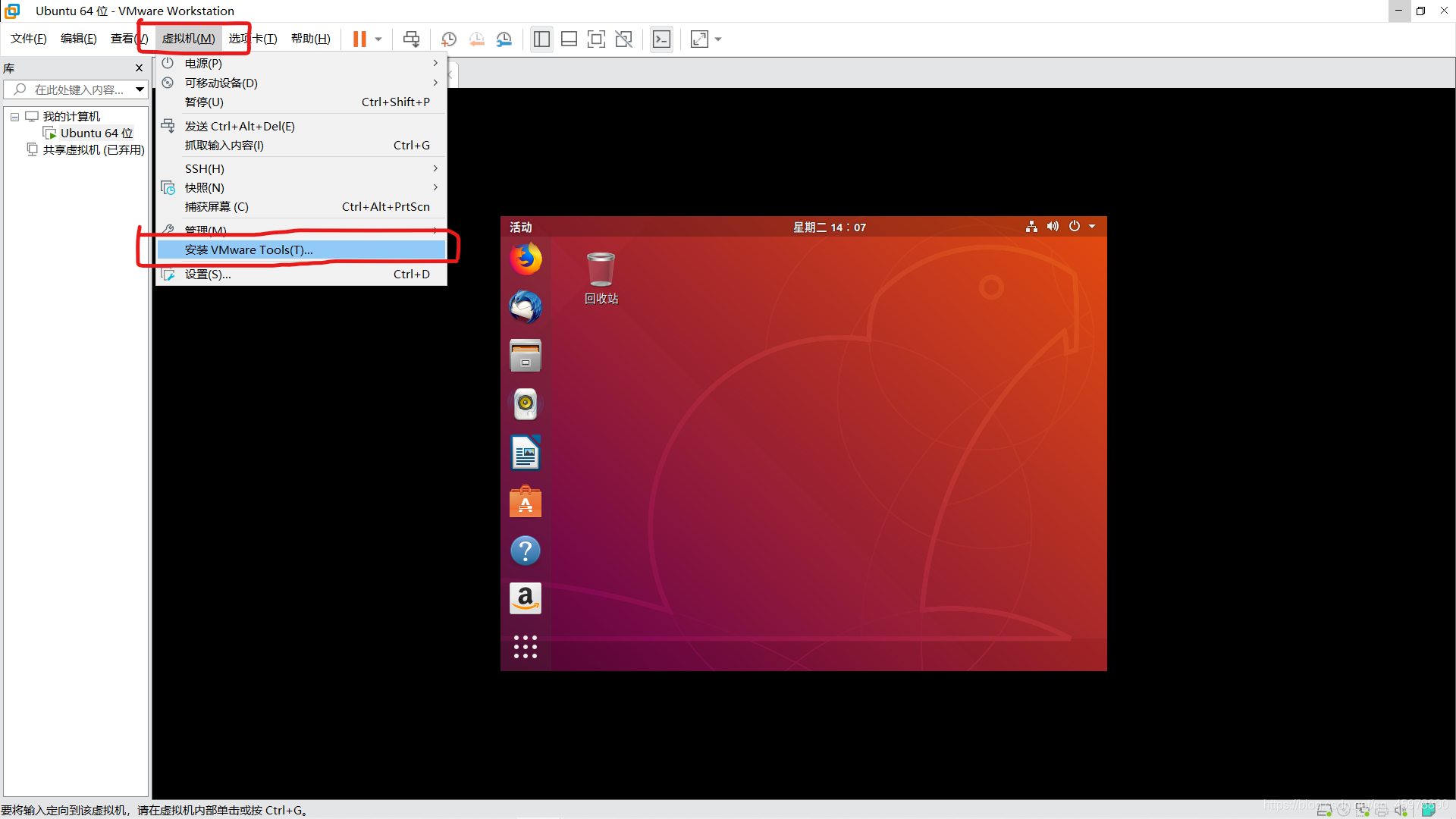The width and height of the screenshot is (1456, 819).
Task: Toggle the thumbnail bar view
Action: click(569, 39)
